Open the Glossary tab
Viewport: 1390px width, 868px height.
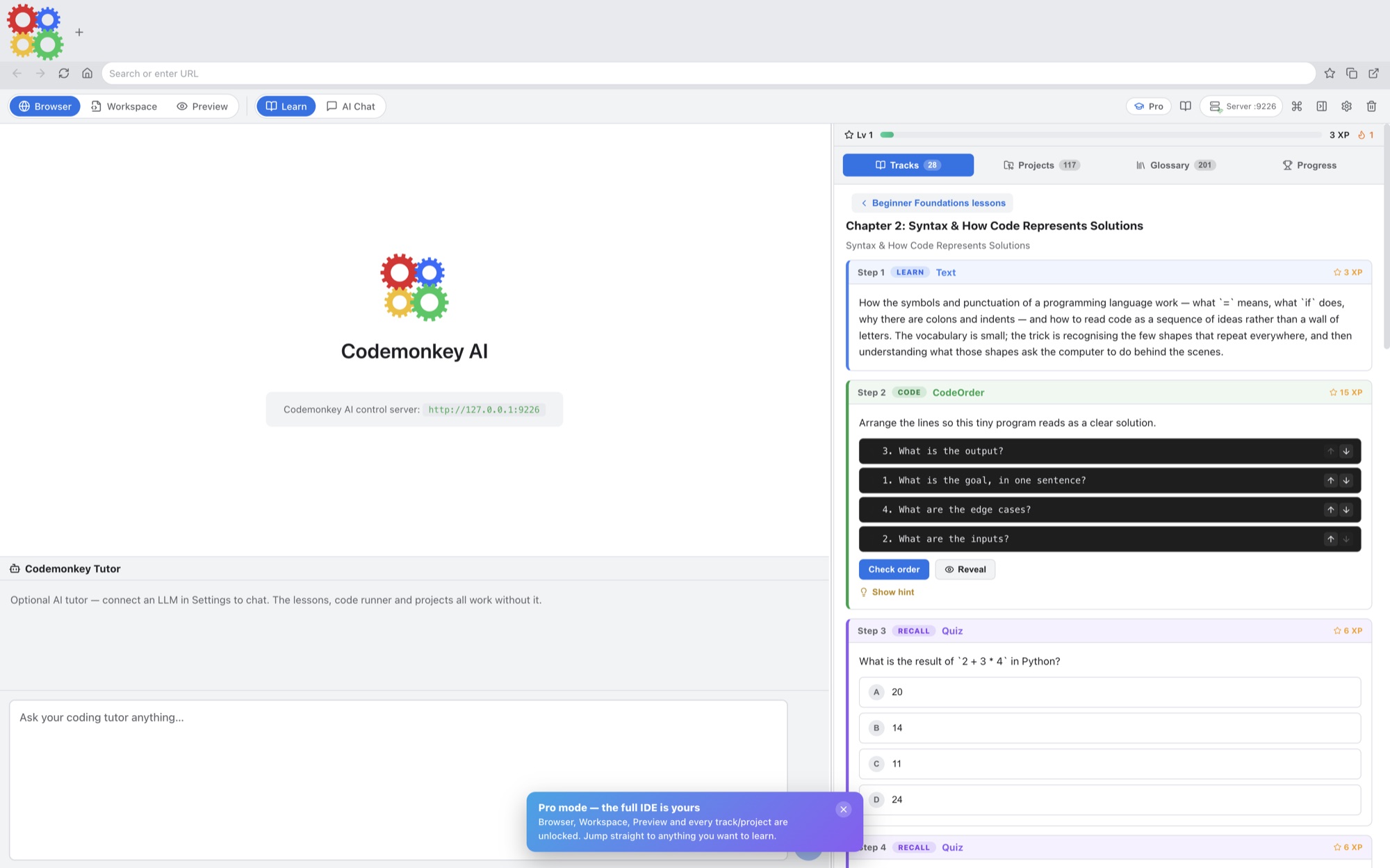(x=1175, y=165)
